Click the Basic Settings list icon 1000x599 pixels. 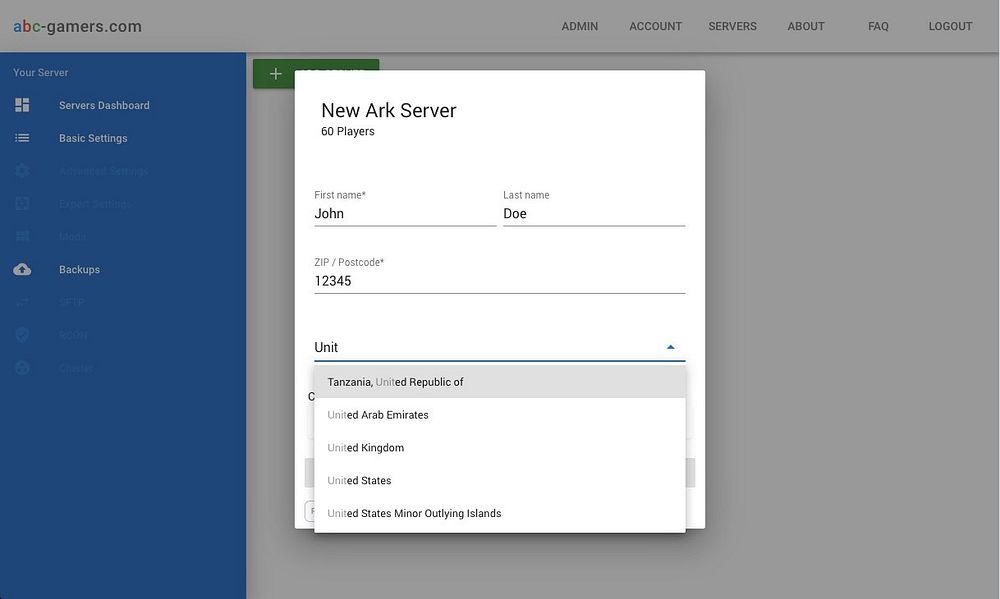click(22, 138)
